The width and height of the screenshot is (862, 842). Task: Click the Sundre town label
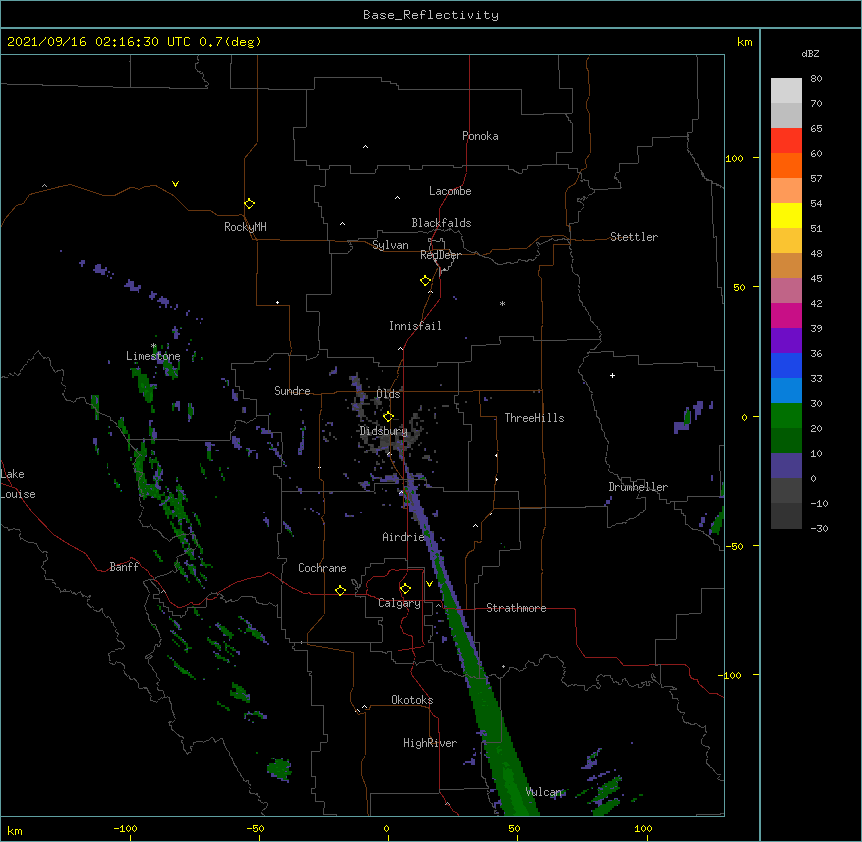click(292, 391)
